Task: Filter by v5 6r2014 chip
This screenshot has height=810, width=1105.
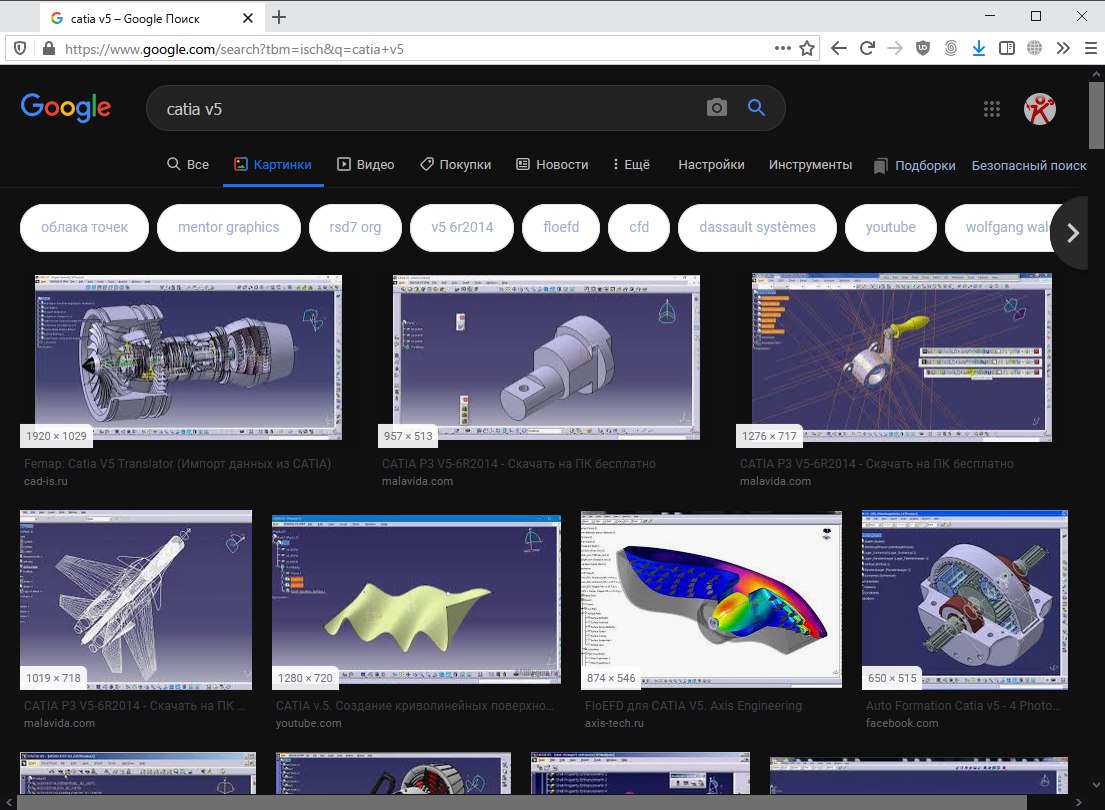Action: pos(462,228)
